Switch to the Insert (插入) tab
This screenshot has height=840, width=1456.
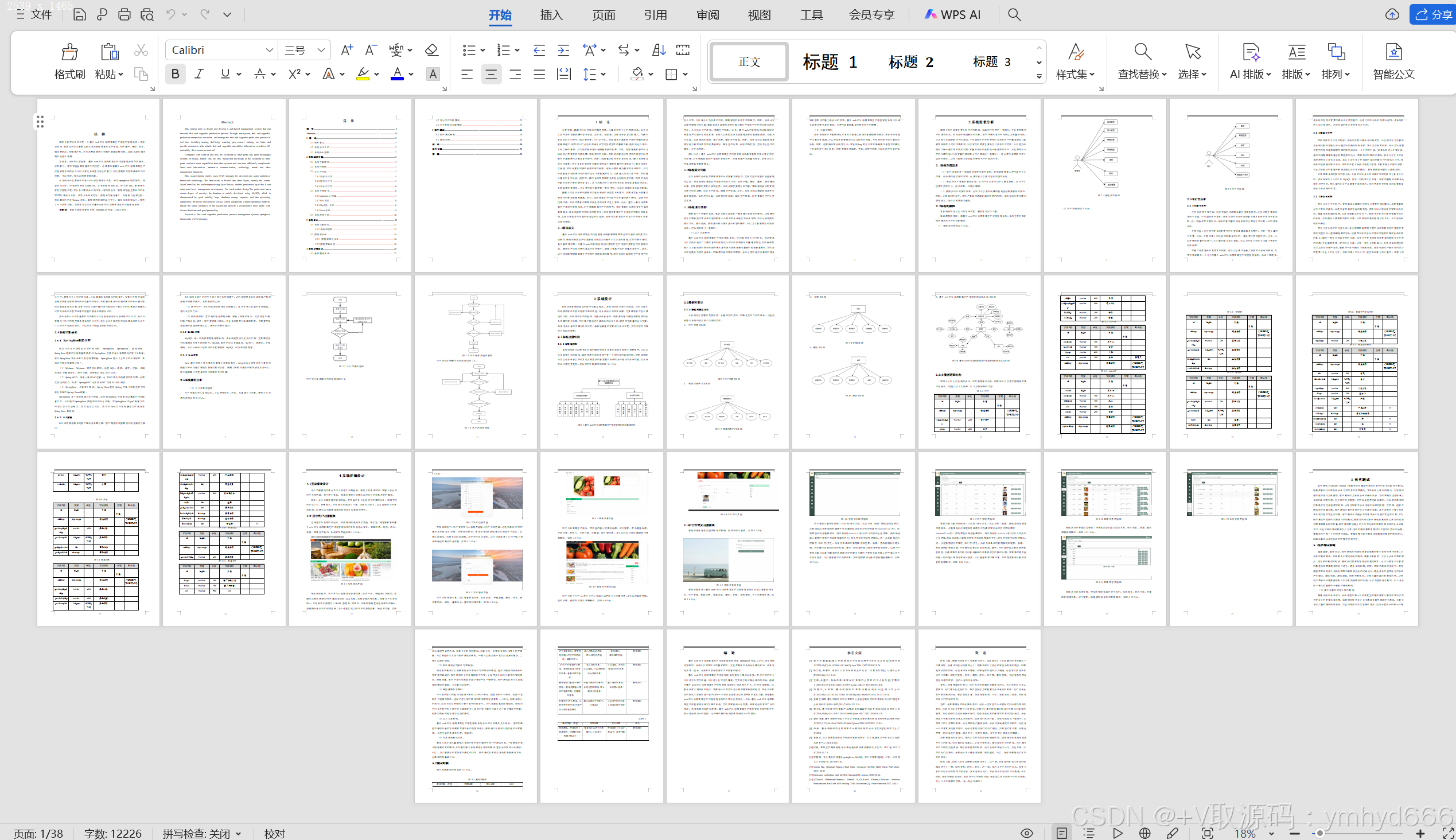551,14
